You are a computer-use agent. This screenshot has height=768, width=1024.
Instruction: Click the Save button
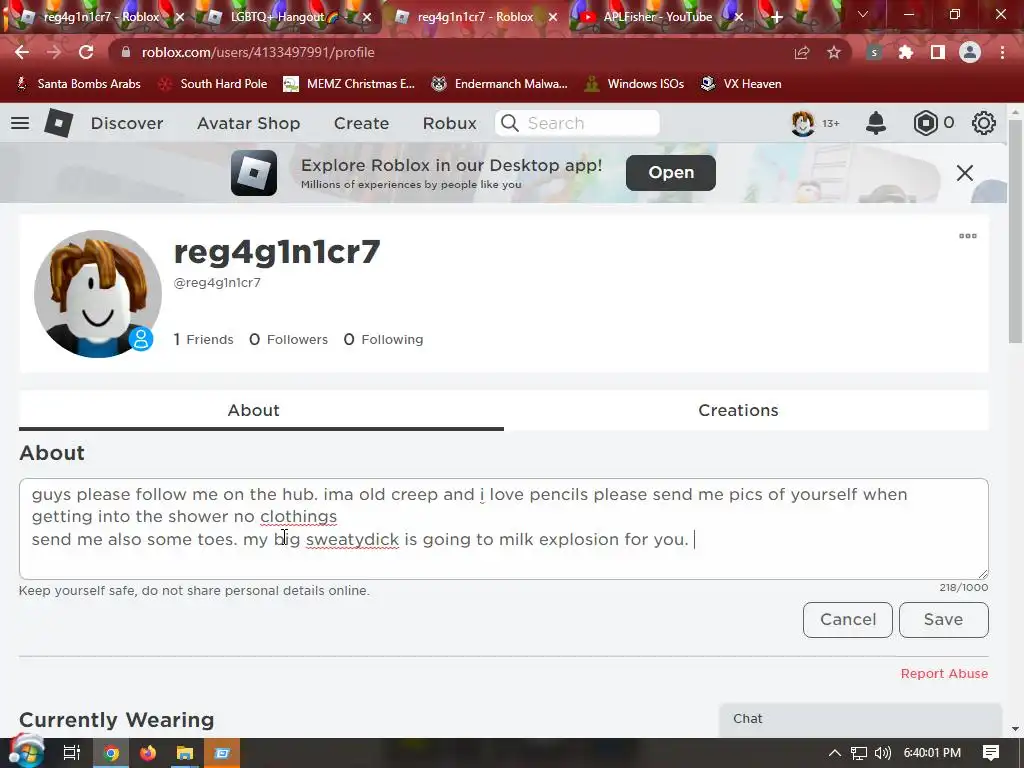tap(944, 619)
